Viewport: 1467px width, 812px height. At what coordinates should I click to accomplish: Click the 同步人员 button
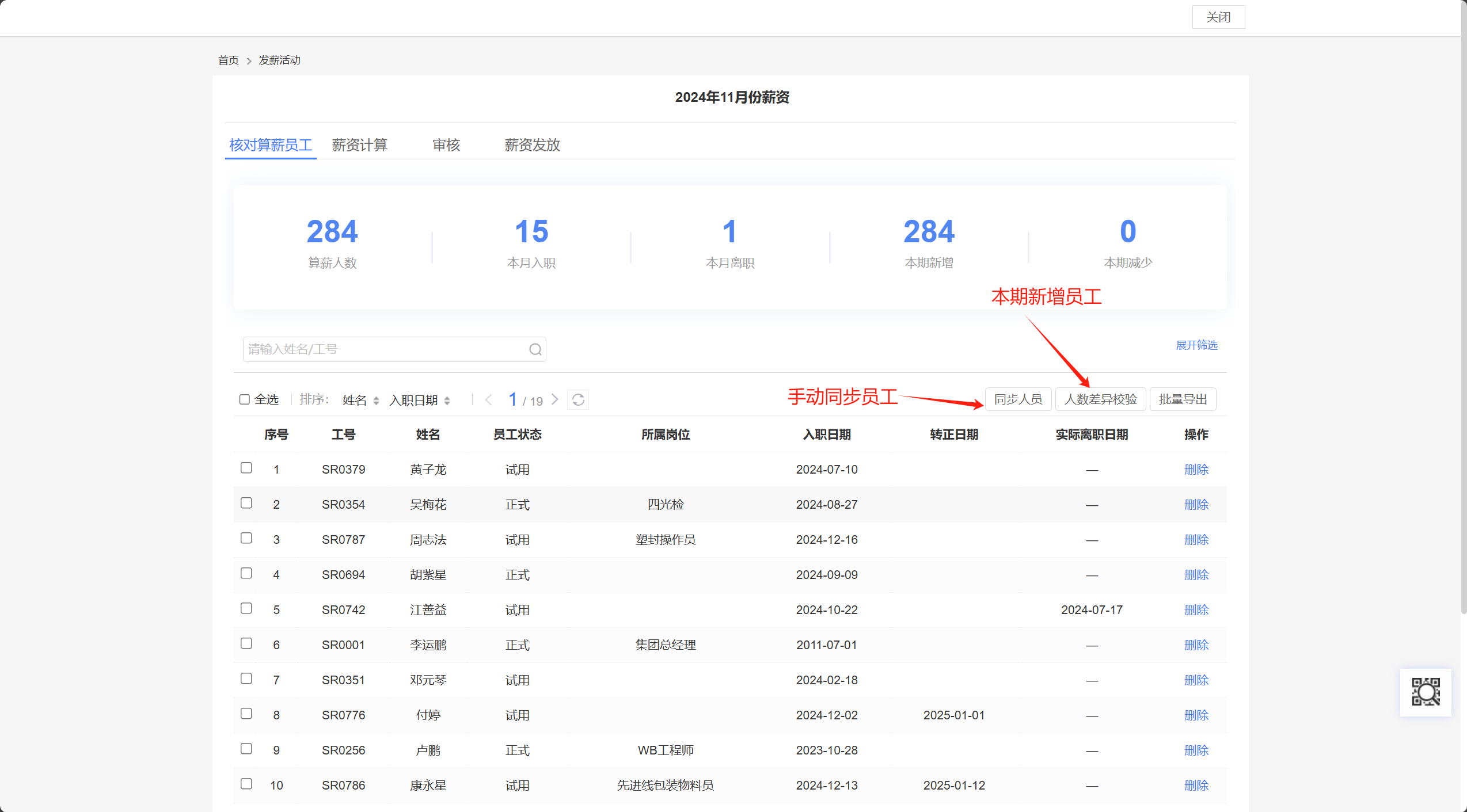click(x=1018, y=399)
